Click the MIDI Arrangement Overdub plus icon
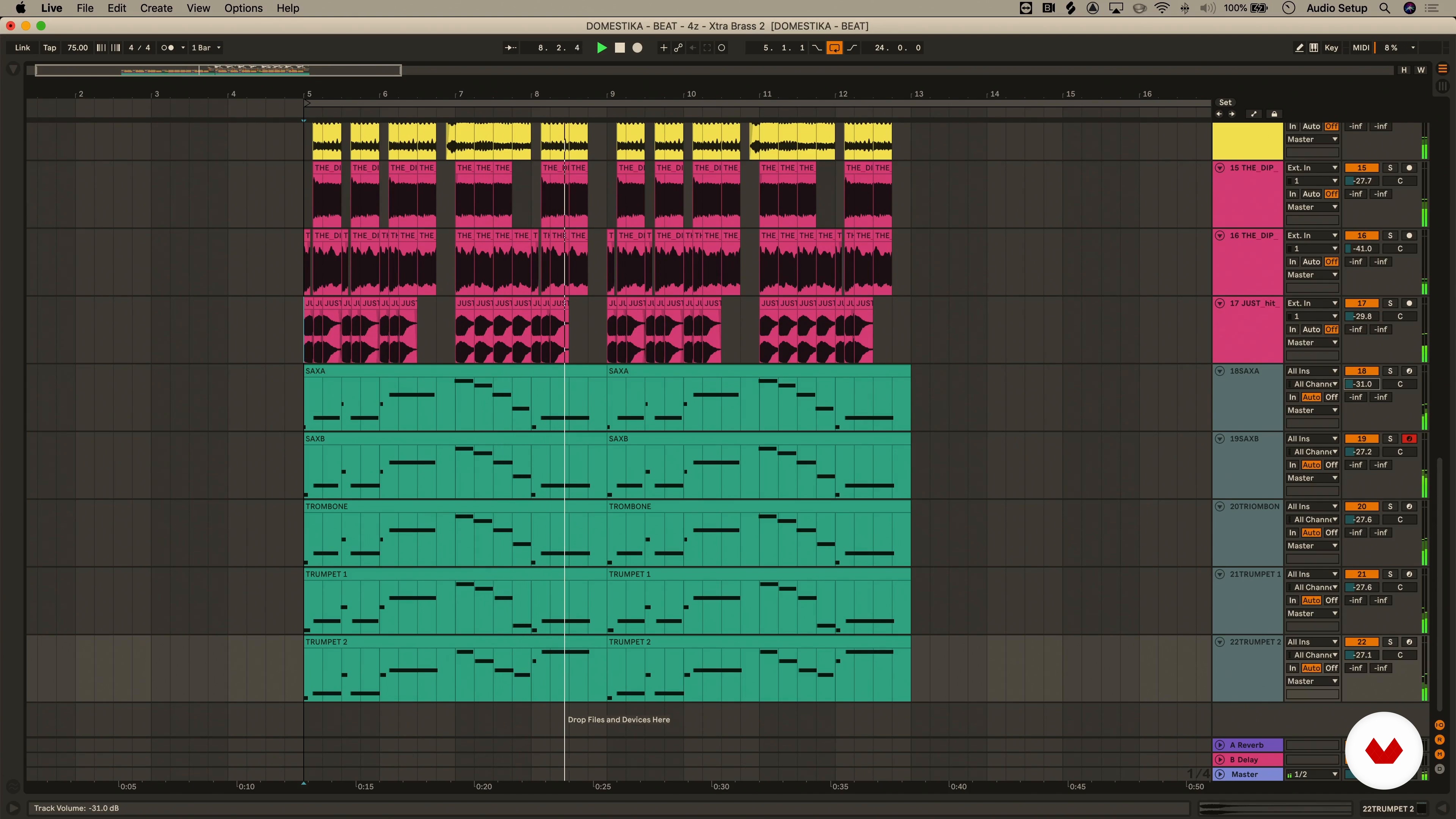 [x=664, y=48]
